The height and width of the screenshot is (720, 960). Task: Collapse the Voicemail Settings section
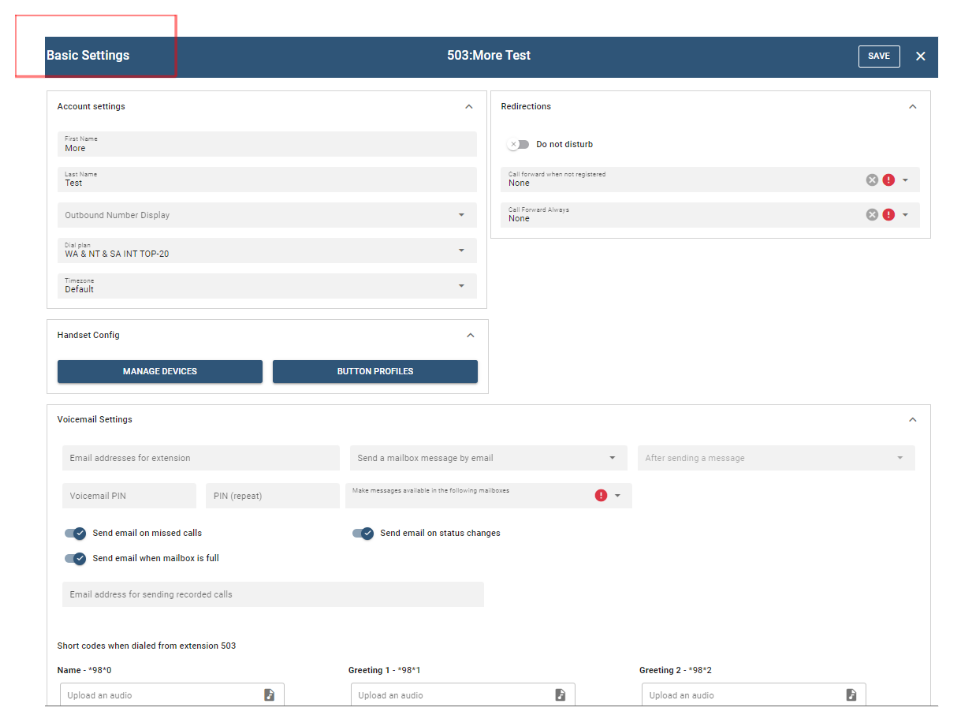912,420
